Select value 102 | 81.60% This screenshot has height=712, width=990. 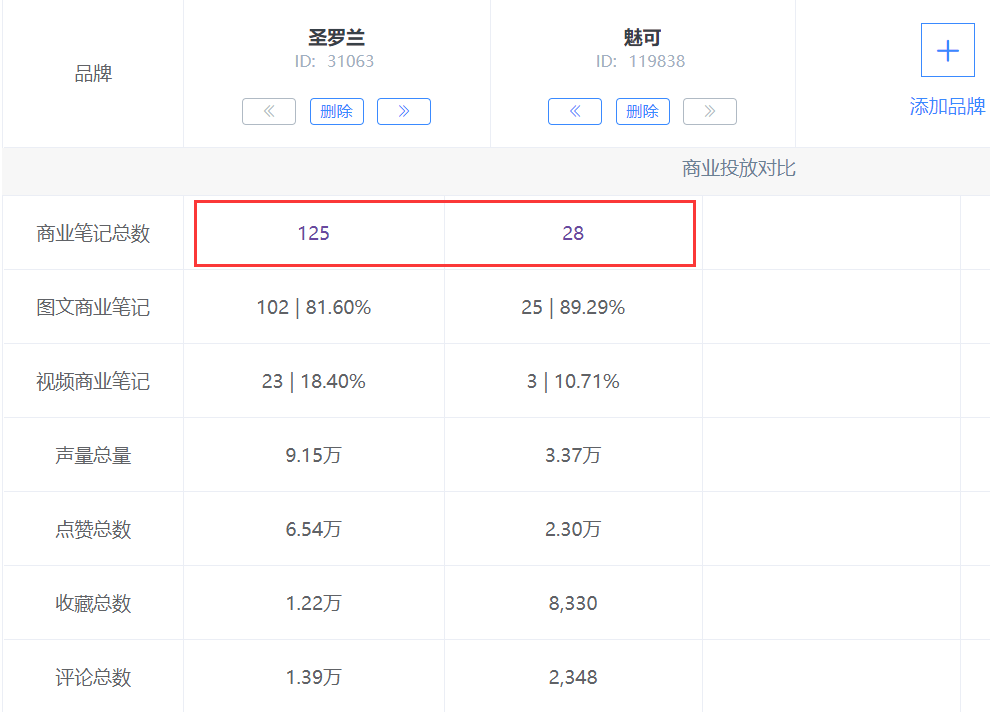tap(314, 307)
